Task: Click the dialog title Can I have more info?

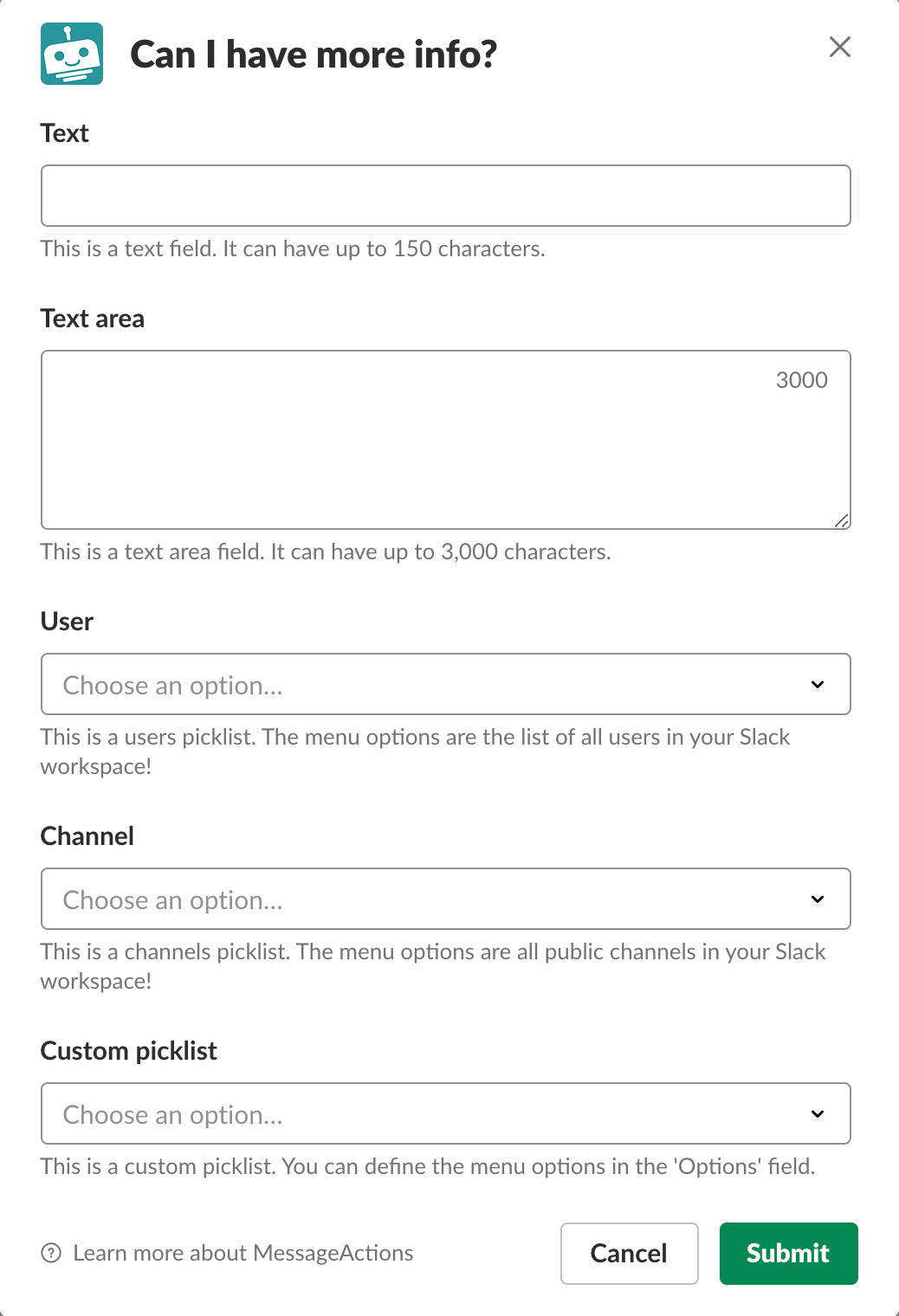Action: pyautogui.click(x=315, y=54)
